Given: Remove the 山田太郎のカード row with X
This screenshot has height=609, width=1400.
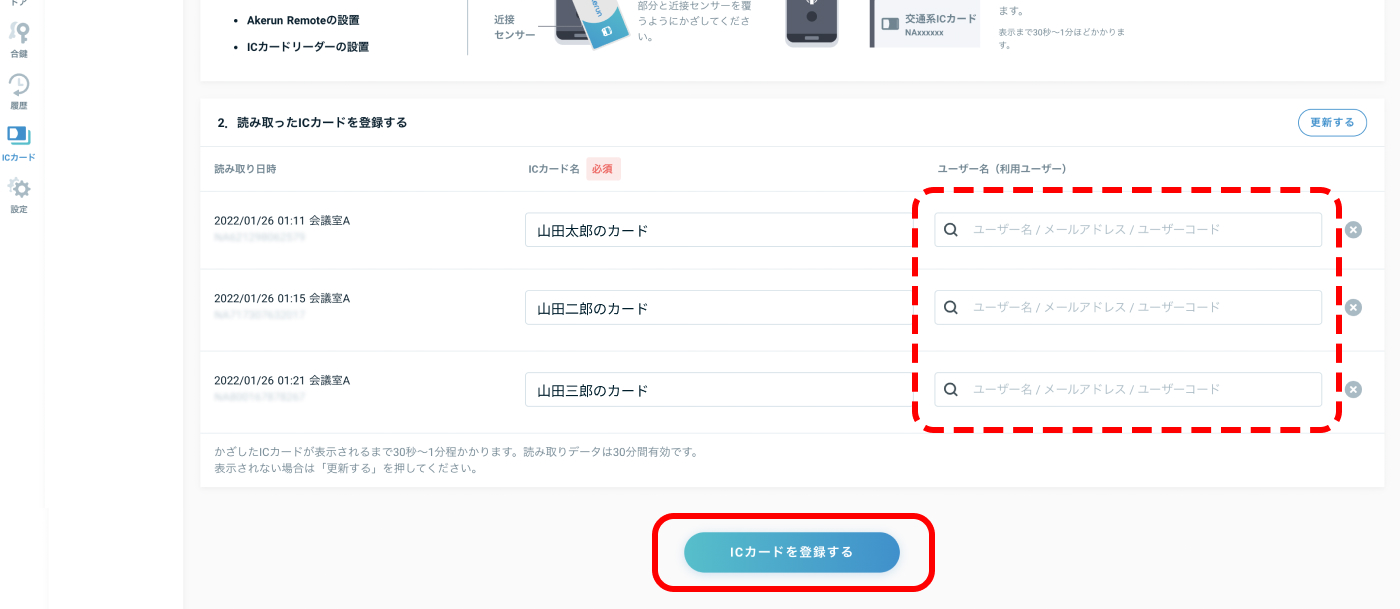Looking at the screenshot, I should pyautogui.click(x=1353, y=230).
